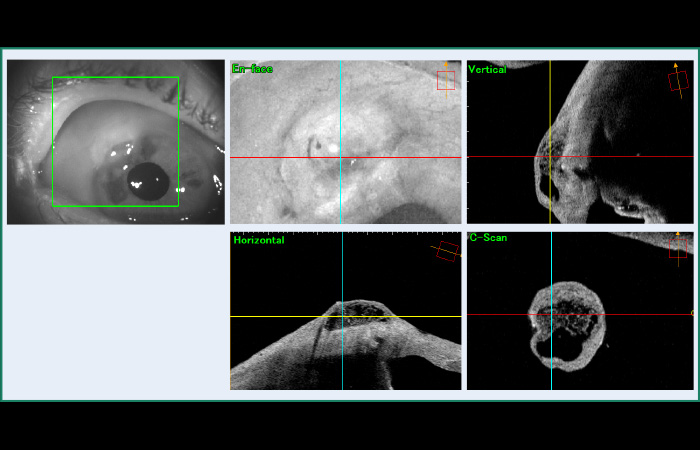Click the red horizontal line in En-face view
The image size is (700, 450).
[346, 158]
